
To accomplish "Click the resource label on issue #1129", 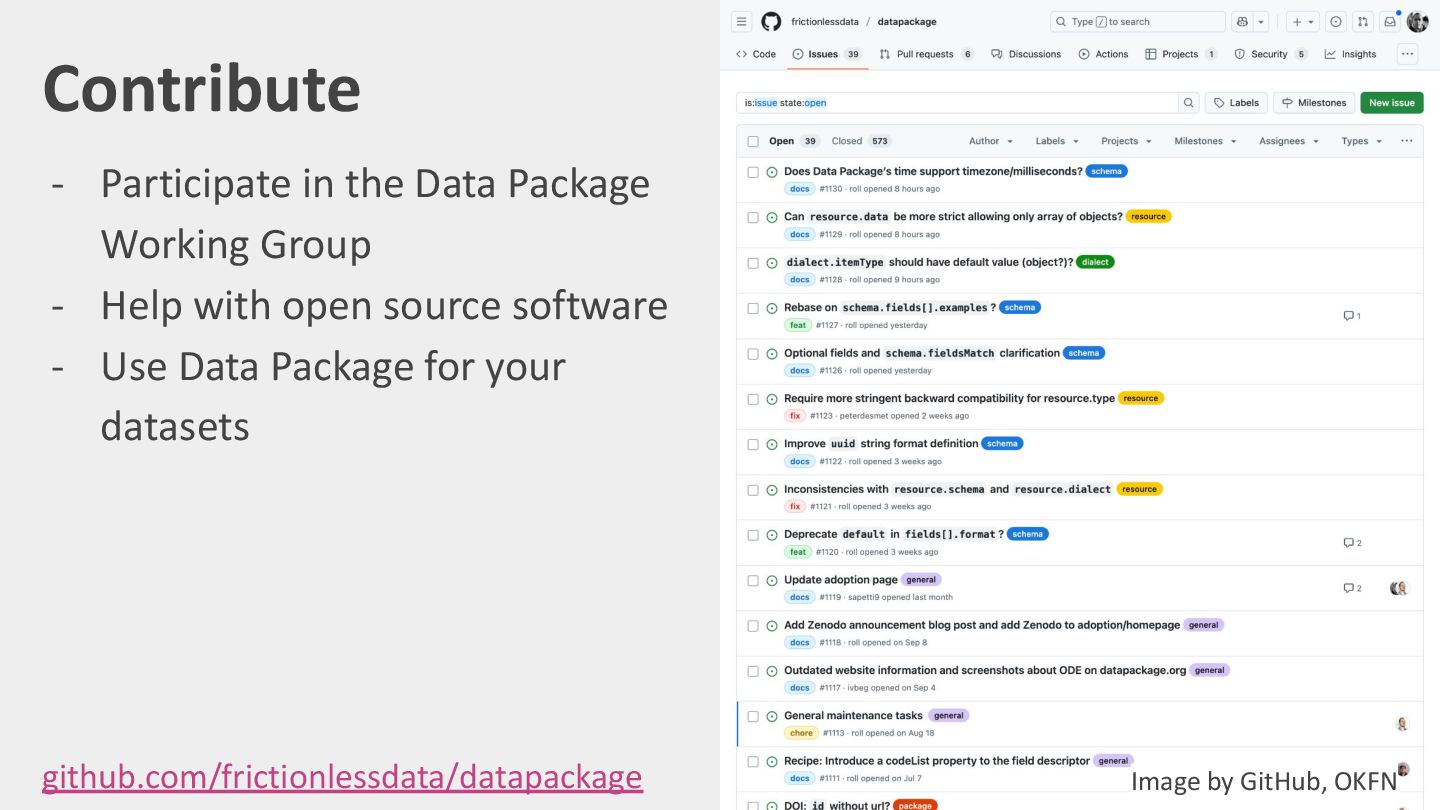I will pos(1148,216).
